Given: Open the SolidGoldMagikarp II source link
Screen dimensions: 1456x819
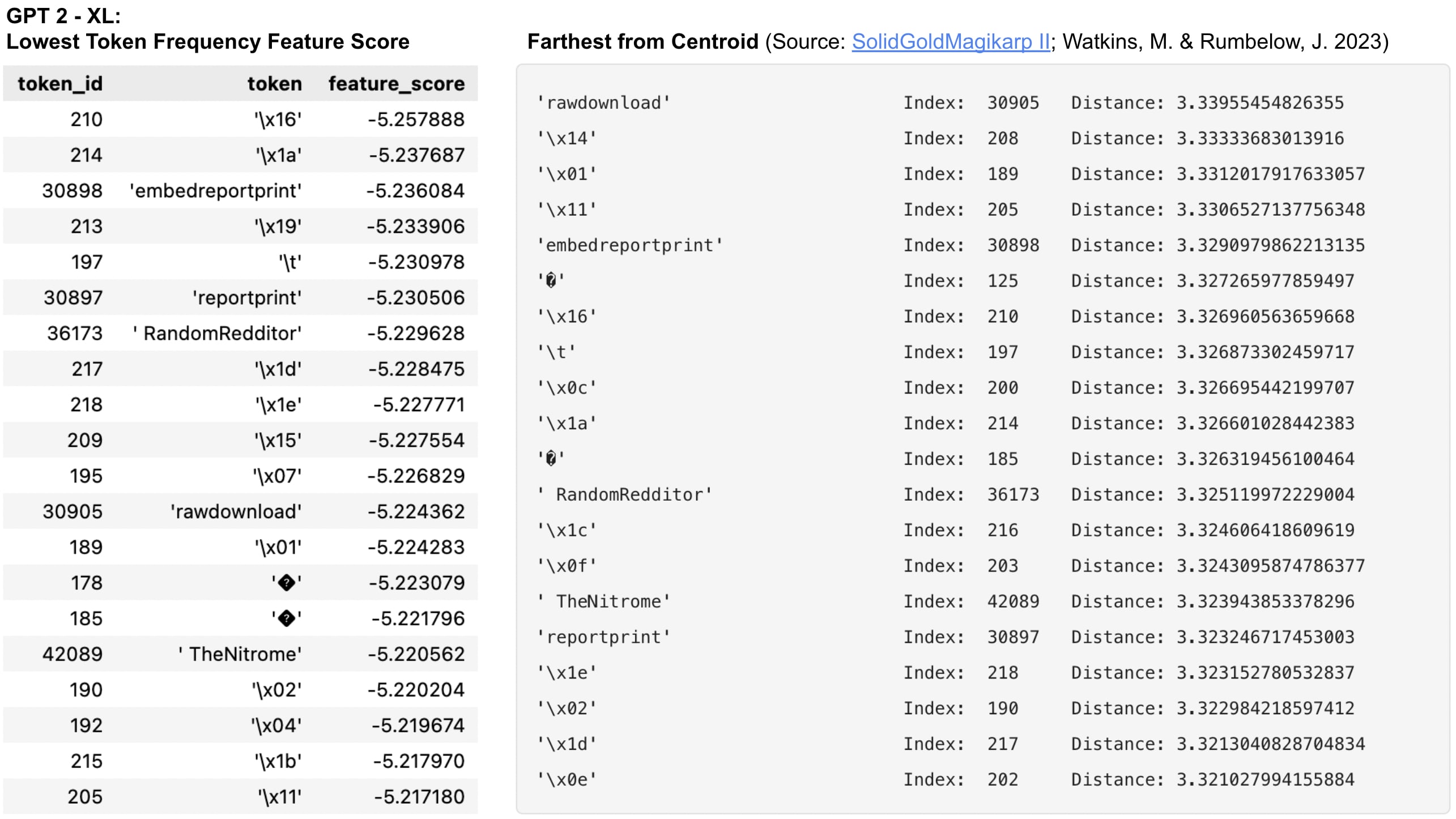Looking at the screenshot, I should point(950,42).
